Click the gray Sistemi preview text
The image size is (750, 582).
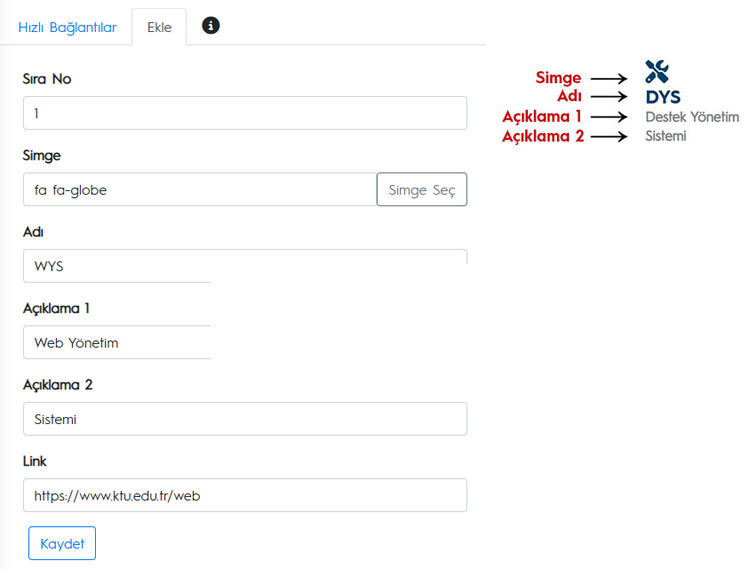pyautogui.click(x=666, y=136)
